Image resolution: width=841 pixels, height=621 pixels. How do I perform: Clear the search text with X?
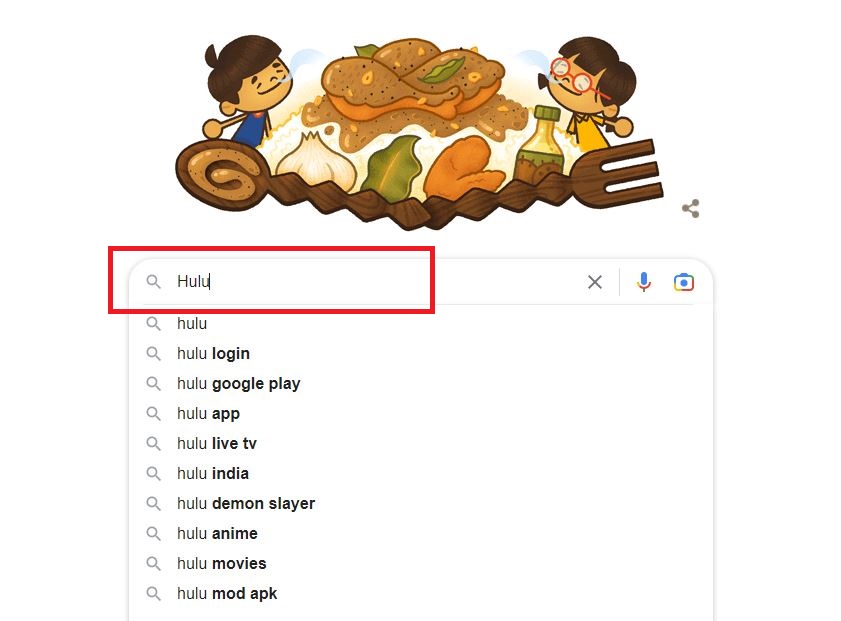595,282
